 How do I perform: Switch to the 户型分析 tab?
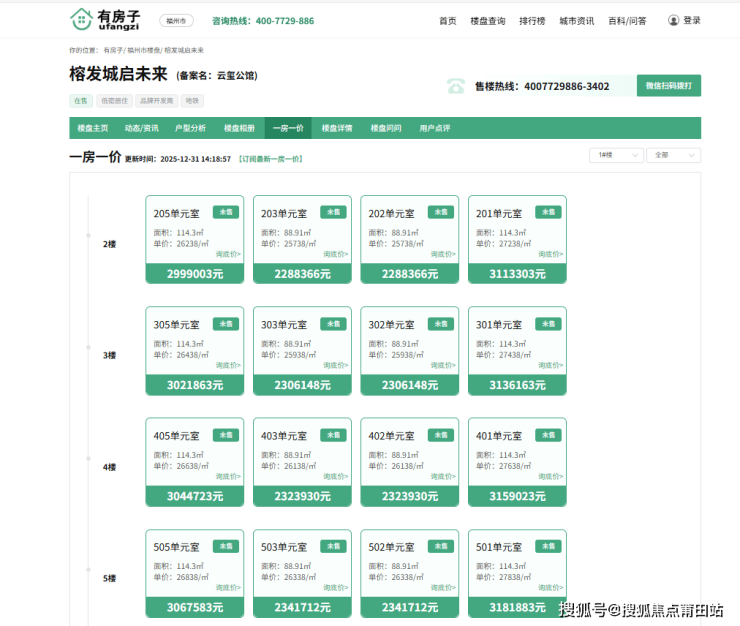pyautogui.click(x=190, y=128)
